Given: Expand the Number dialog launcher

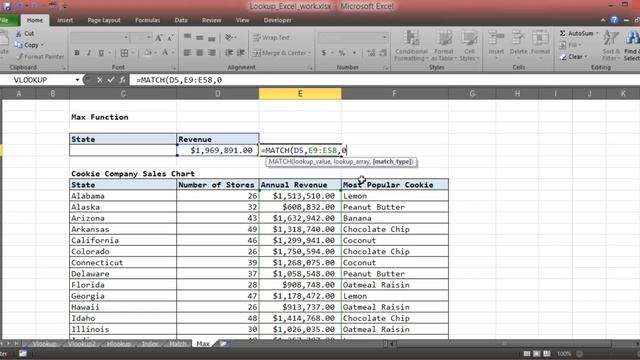Looking at the screenshot, I should tap(386, 68).
